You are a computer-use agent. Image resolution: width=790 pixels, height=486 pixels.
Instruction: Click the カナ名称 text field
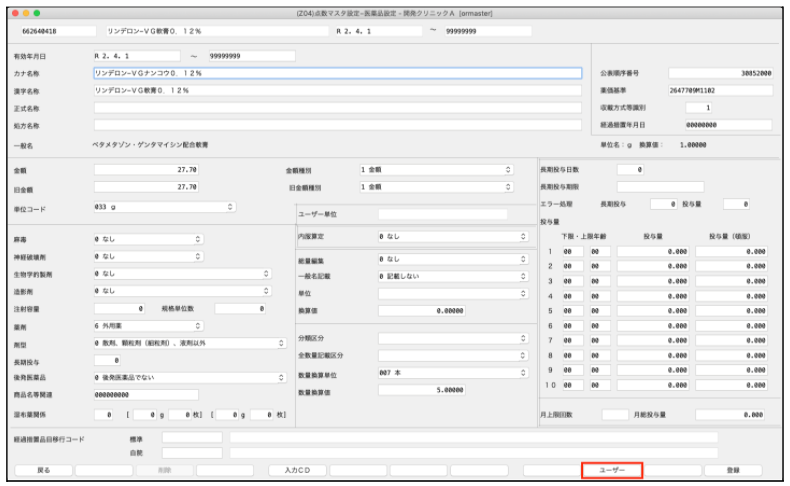pyautogui.click(x=337, y=73)
